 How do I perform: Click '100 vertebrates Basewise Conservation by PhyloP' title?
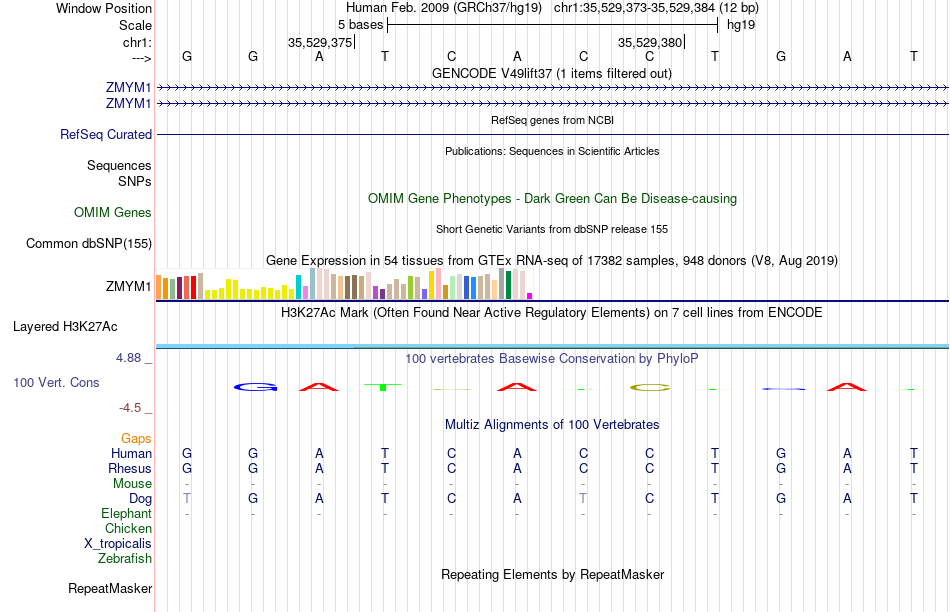(552, 359)
